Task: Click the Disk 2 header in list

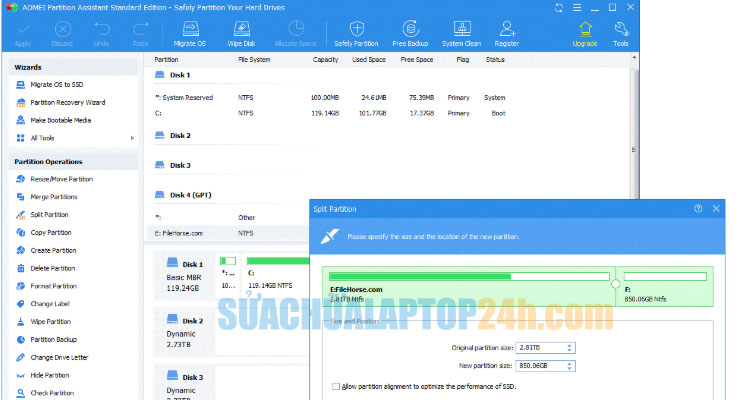Action: pos(173,135)
